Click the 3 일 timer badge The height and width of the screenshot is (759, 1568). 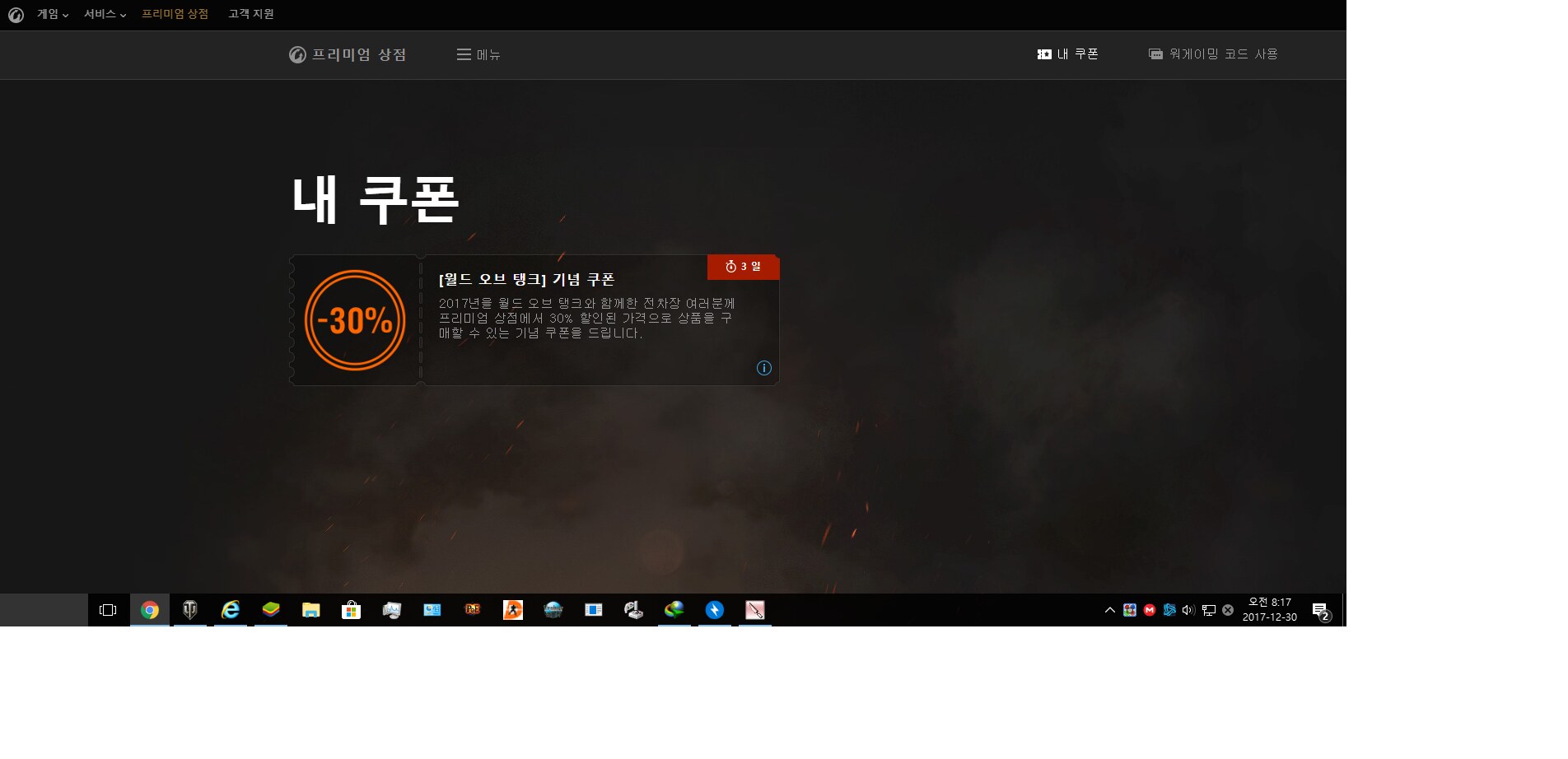tap(743, 267)
